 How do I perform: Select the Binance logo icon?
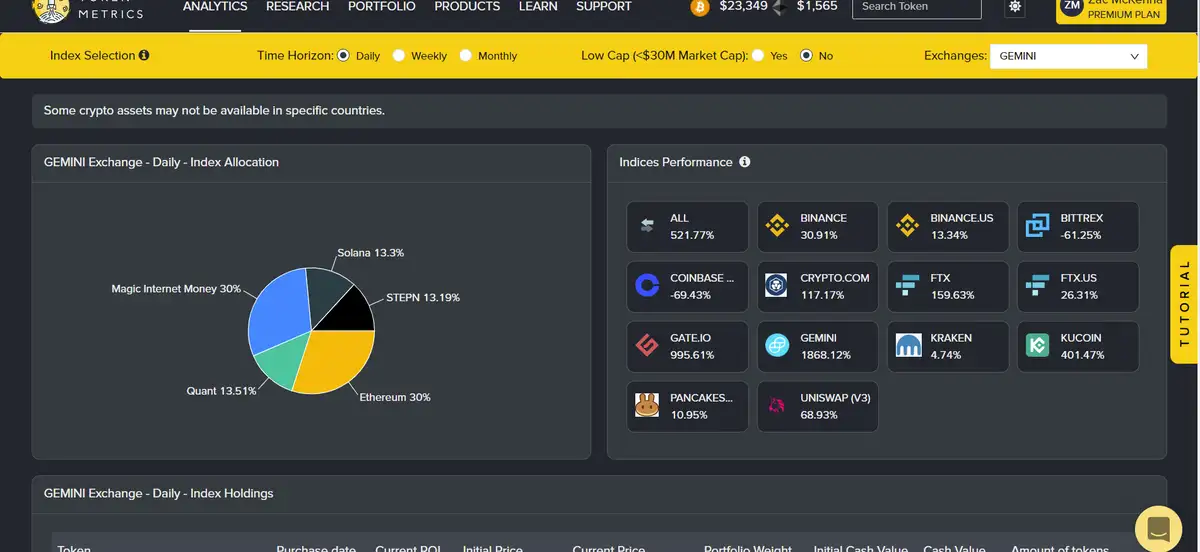777,226
